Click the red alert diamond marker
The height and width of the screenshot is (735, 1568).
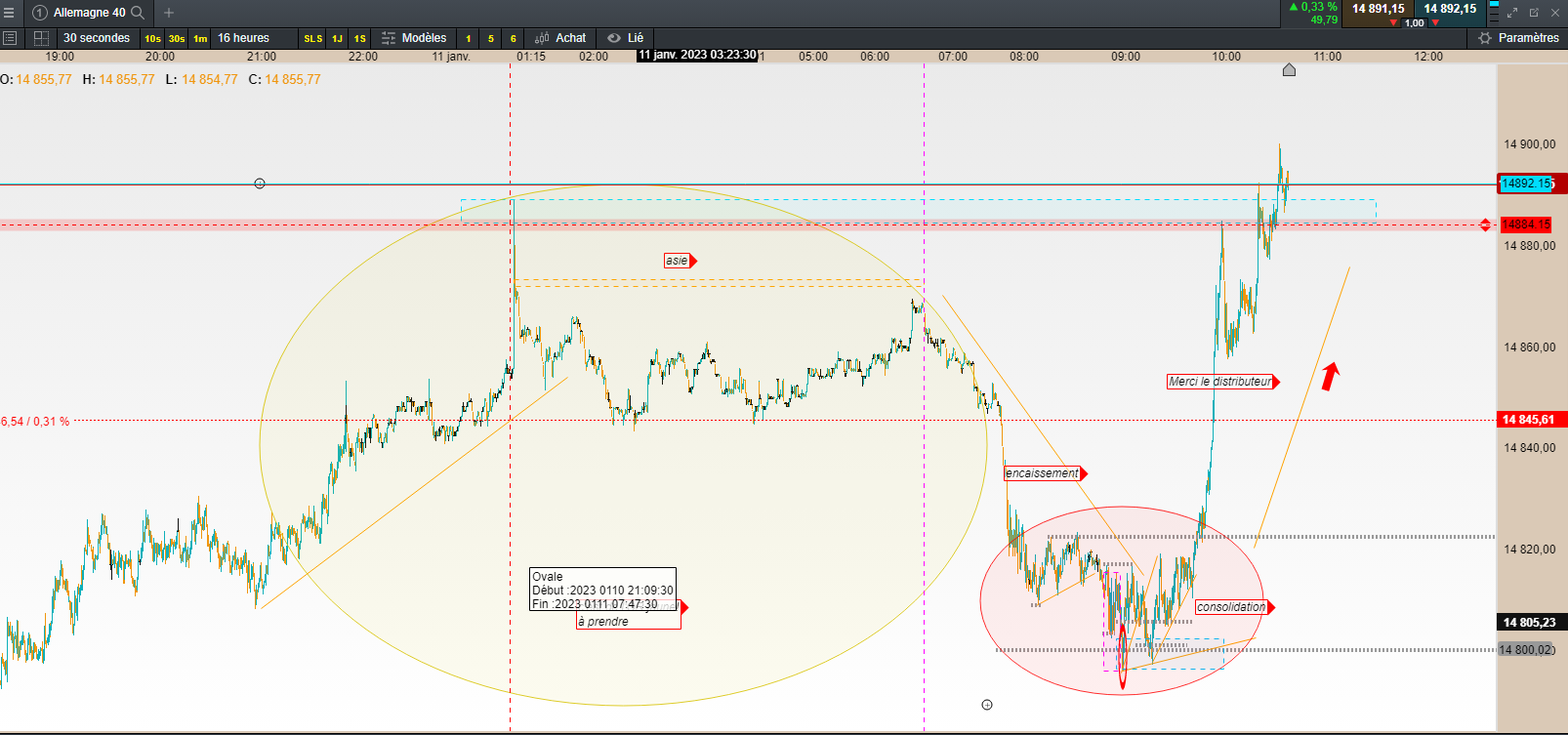1485,225
